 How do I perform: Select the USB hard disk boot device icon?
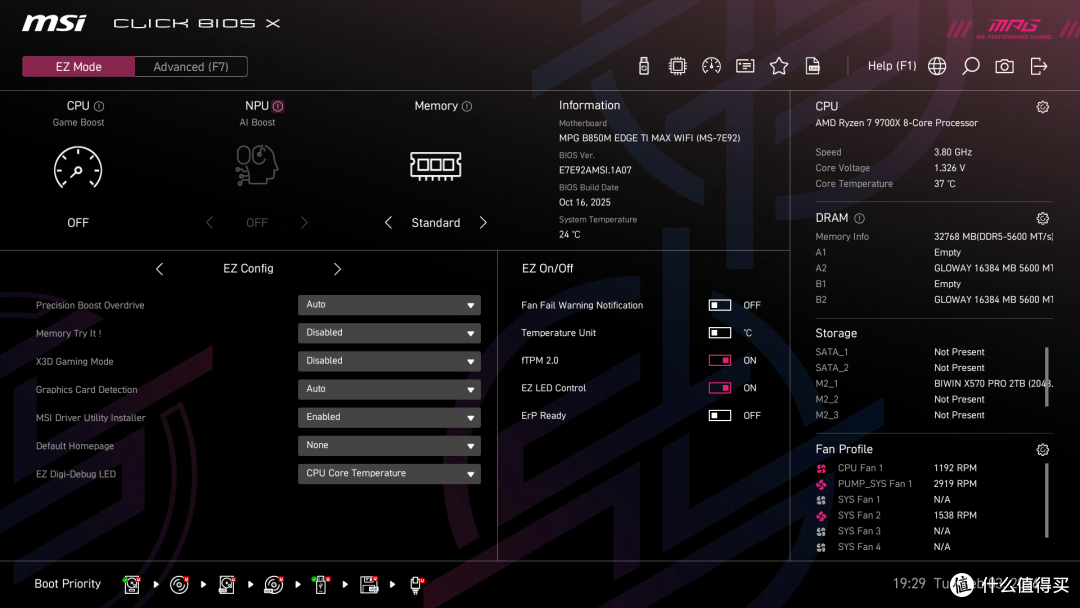click(x=227, y=585)
